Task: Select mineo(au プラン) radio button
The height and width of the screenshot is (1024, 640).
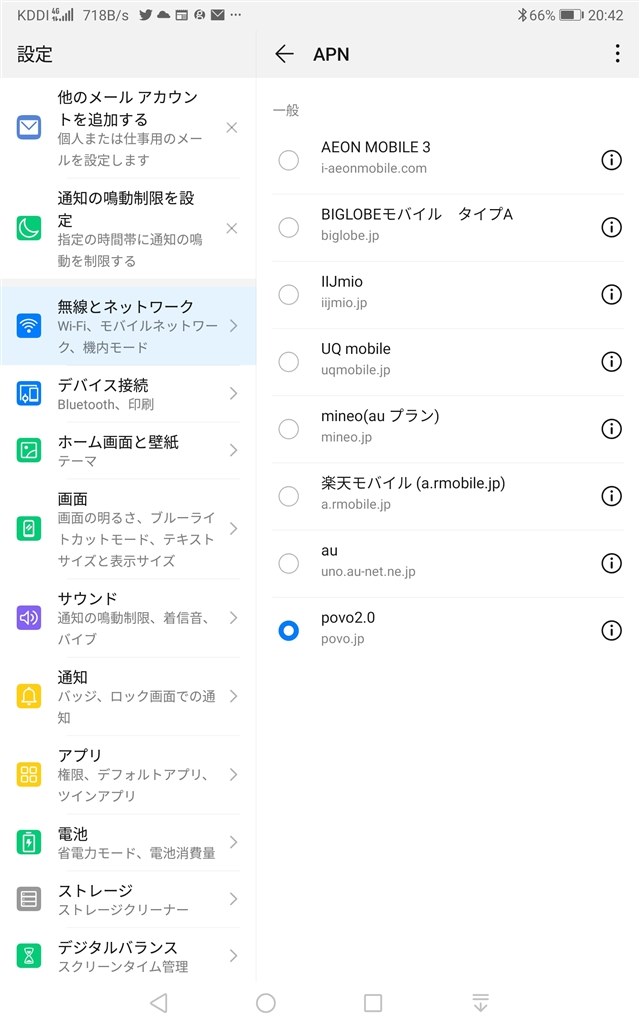Action: [289, 429]
